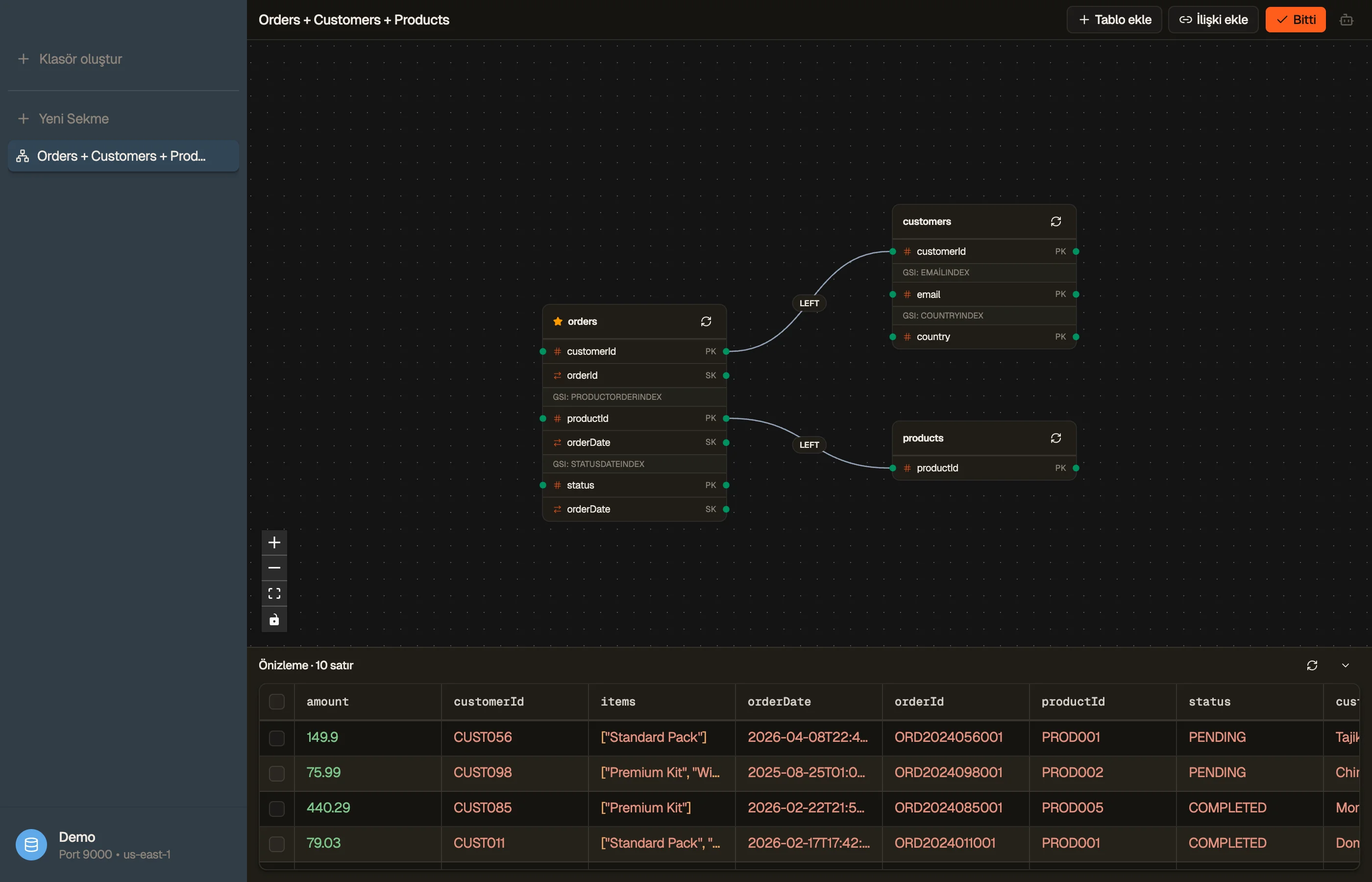Click the orange Bitti button
The image size is (1372, 882).
click(1295, 20)
